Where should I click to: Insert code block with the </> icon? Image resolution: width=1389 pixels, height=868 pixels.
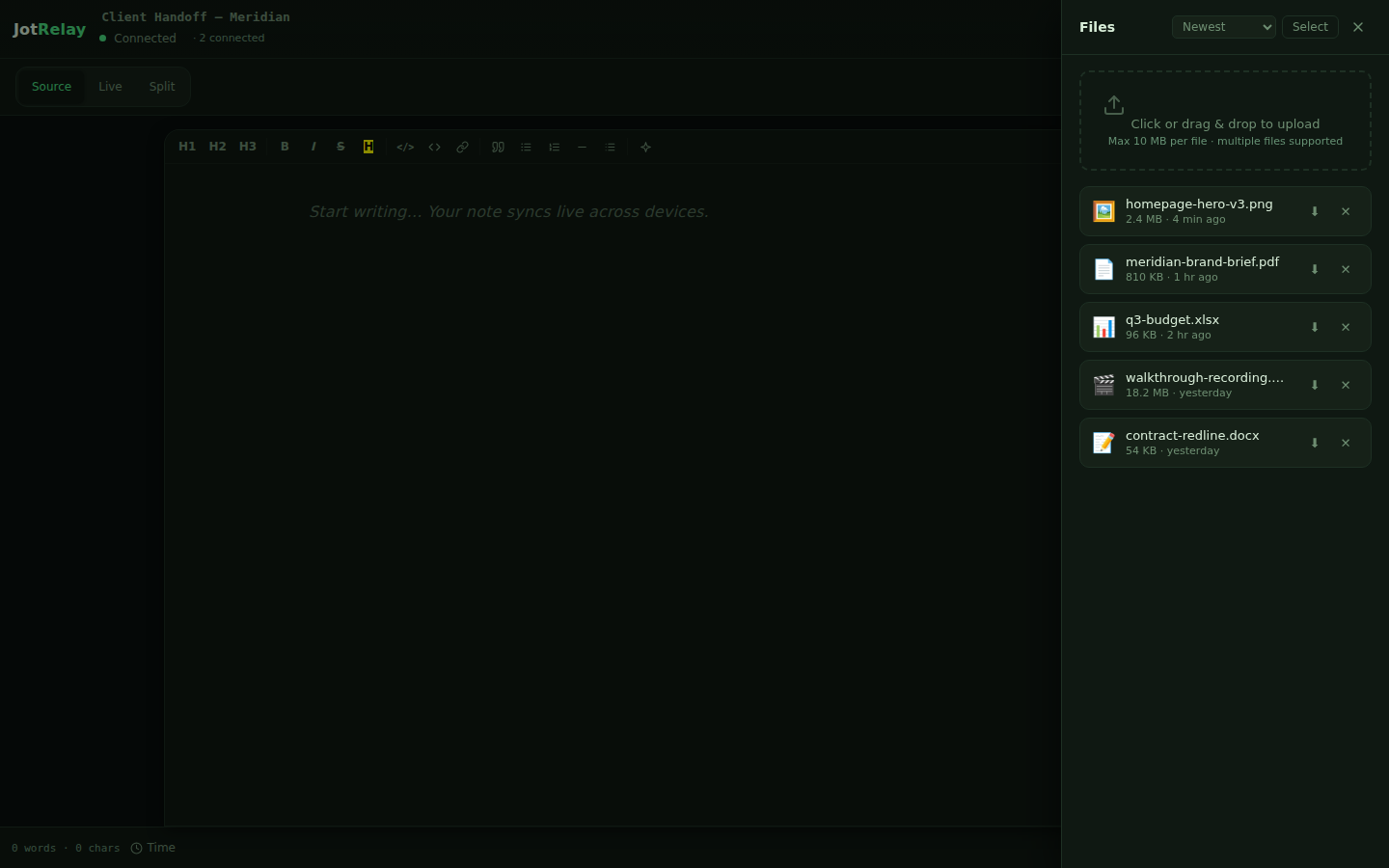pos(405,147)
